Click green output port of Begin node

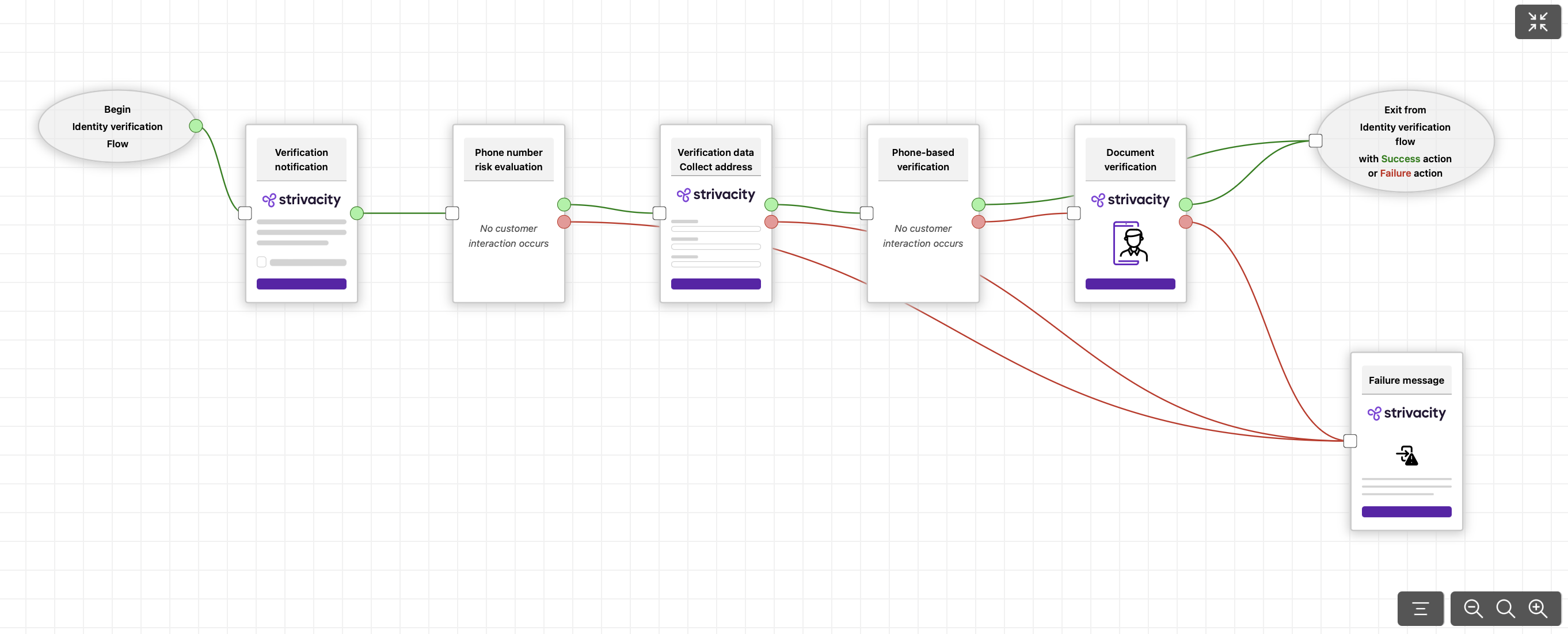click(x=196, y=126)
